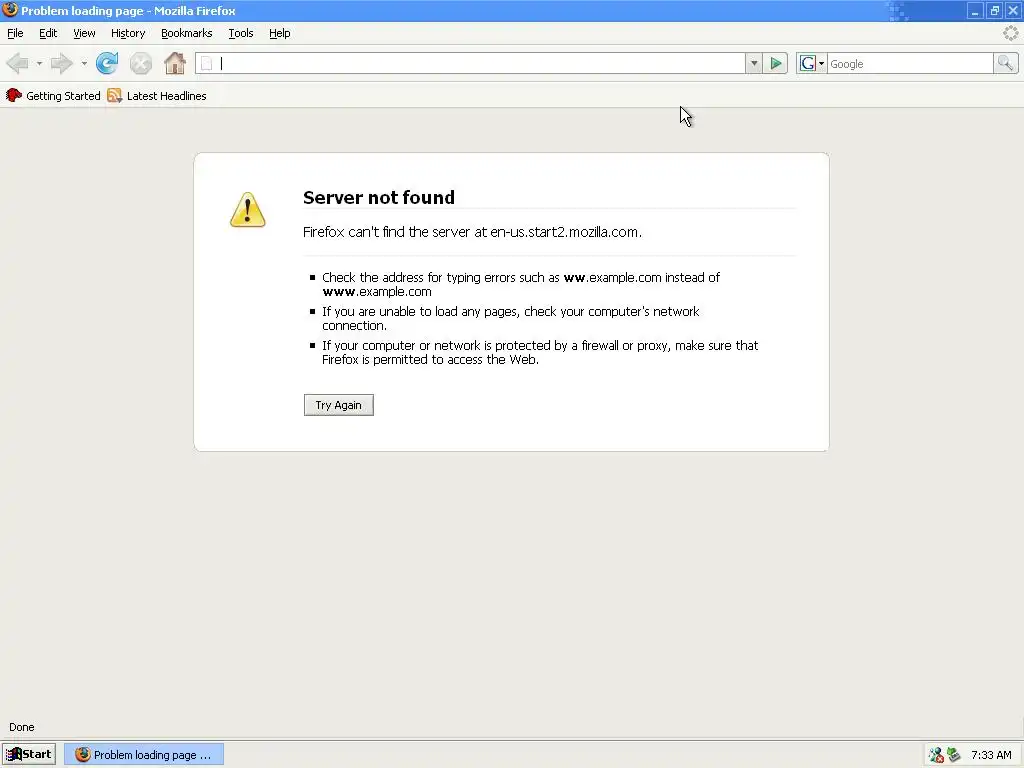Click the Stop loading icon
Image resolution: width=1024 pixels, height=768 pixels.
coord(140,63)
